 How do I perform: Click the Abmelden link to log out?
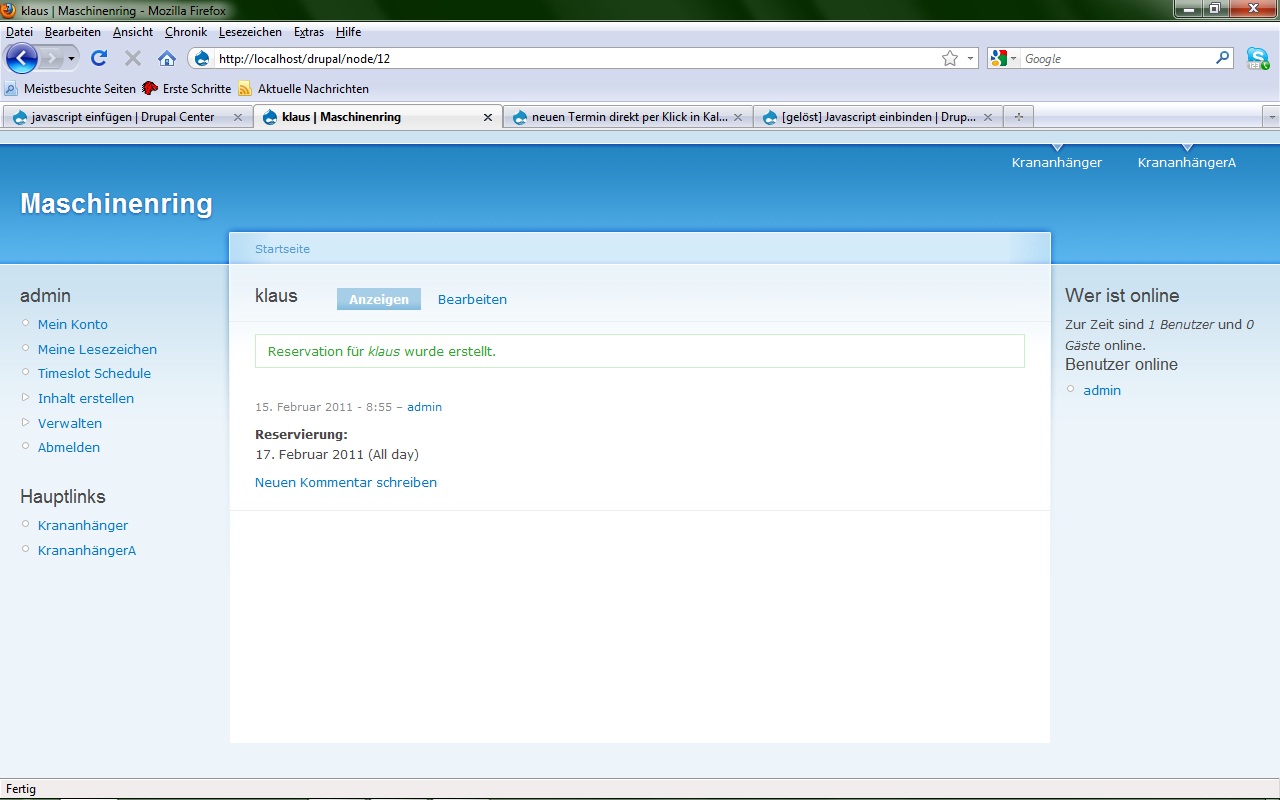(69, 447)
